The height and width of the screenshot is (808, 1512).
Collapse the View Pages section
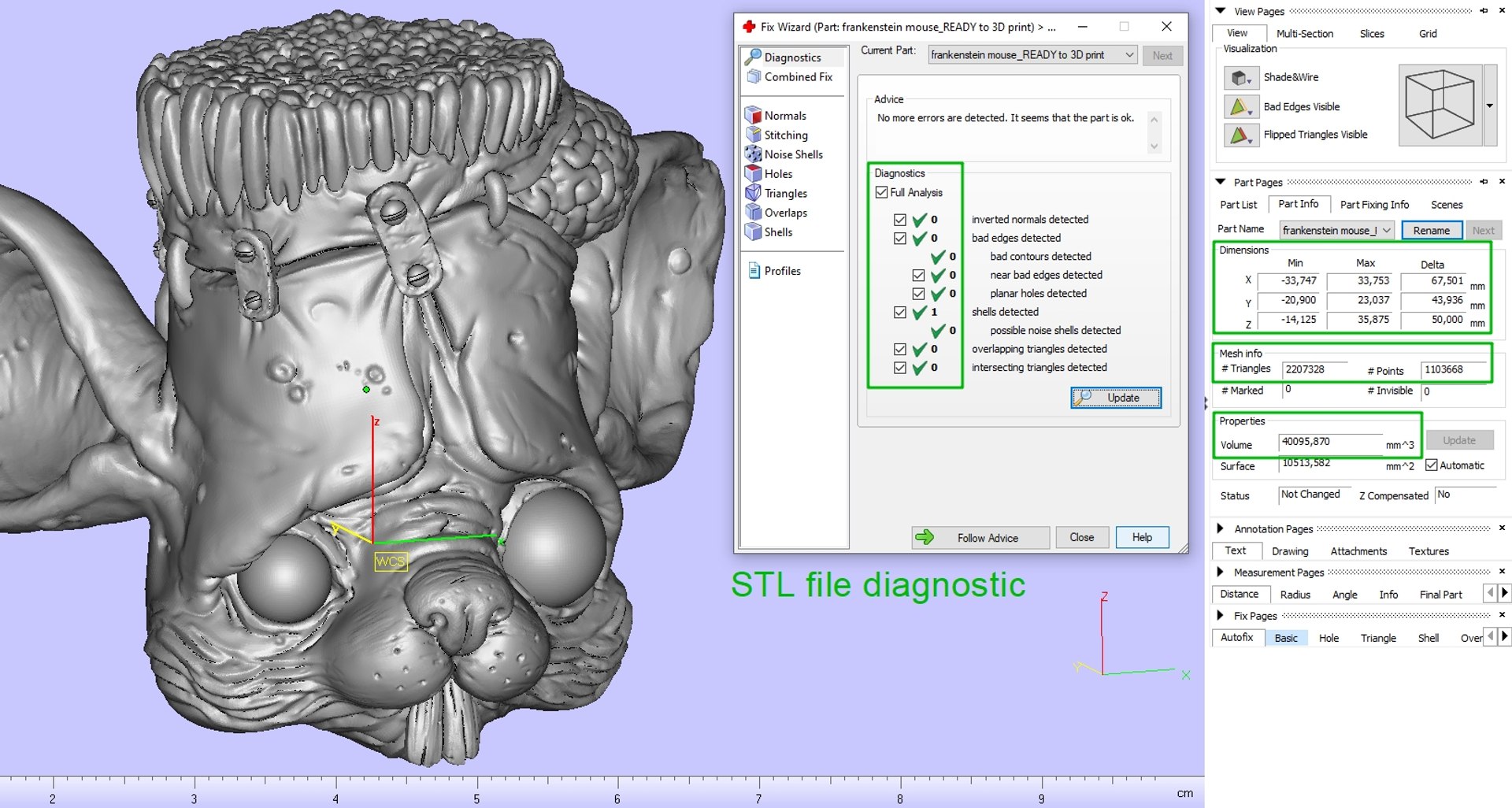click(x=1221, y=11)
